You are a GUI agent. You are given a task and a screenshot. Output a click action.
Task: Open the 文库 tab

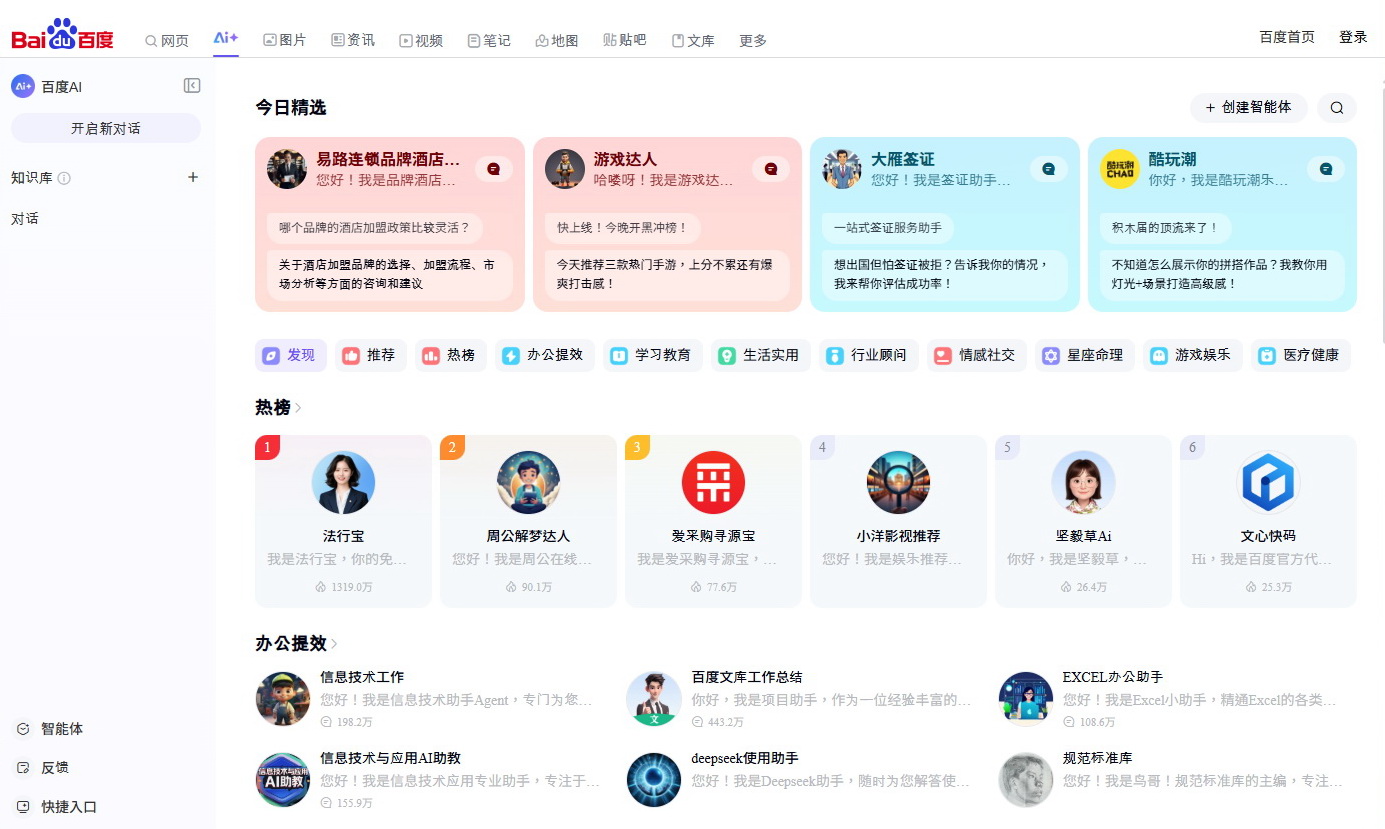tap(693, 40)
